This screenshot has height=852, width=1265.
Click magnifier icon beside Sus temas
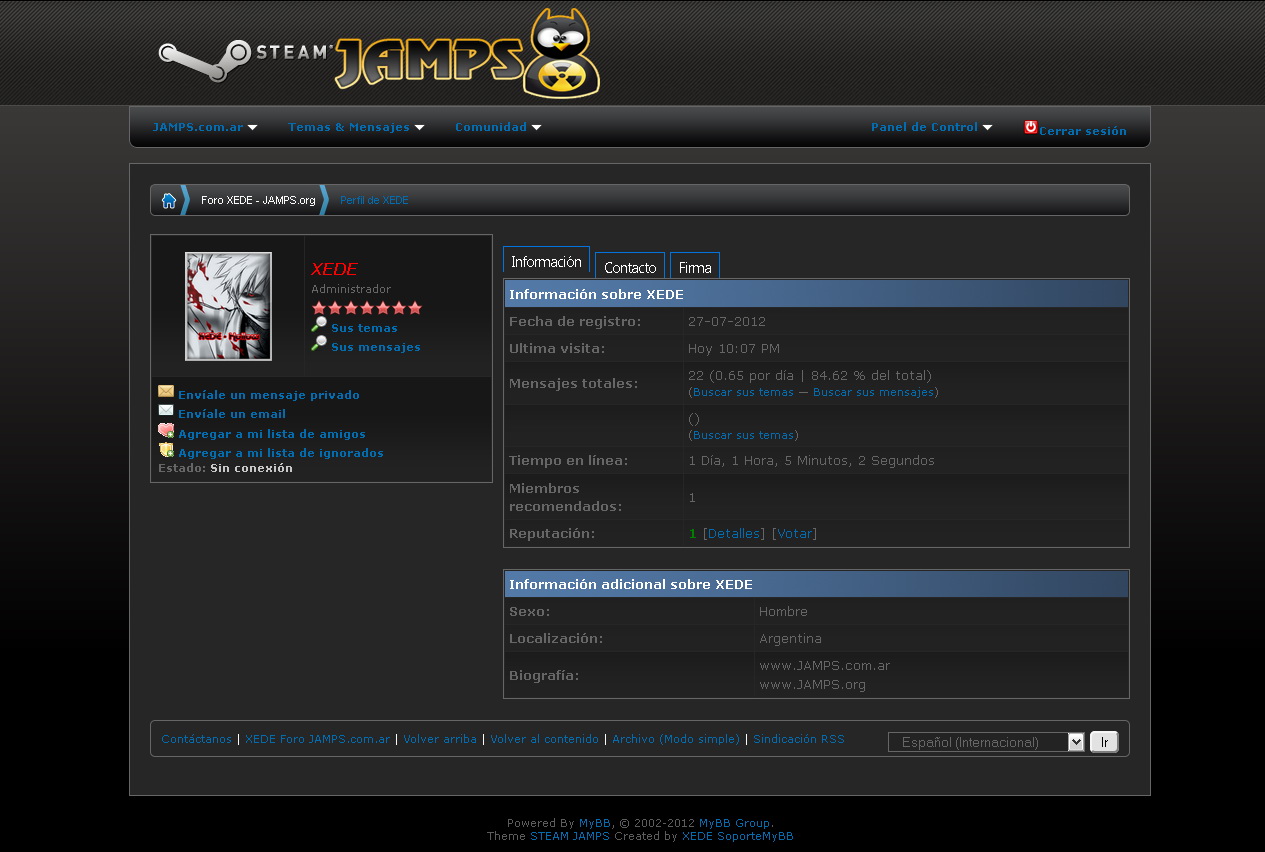319,325
